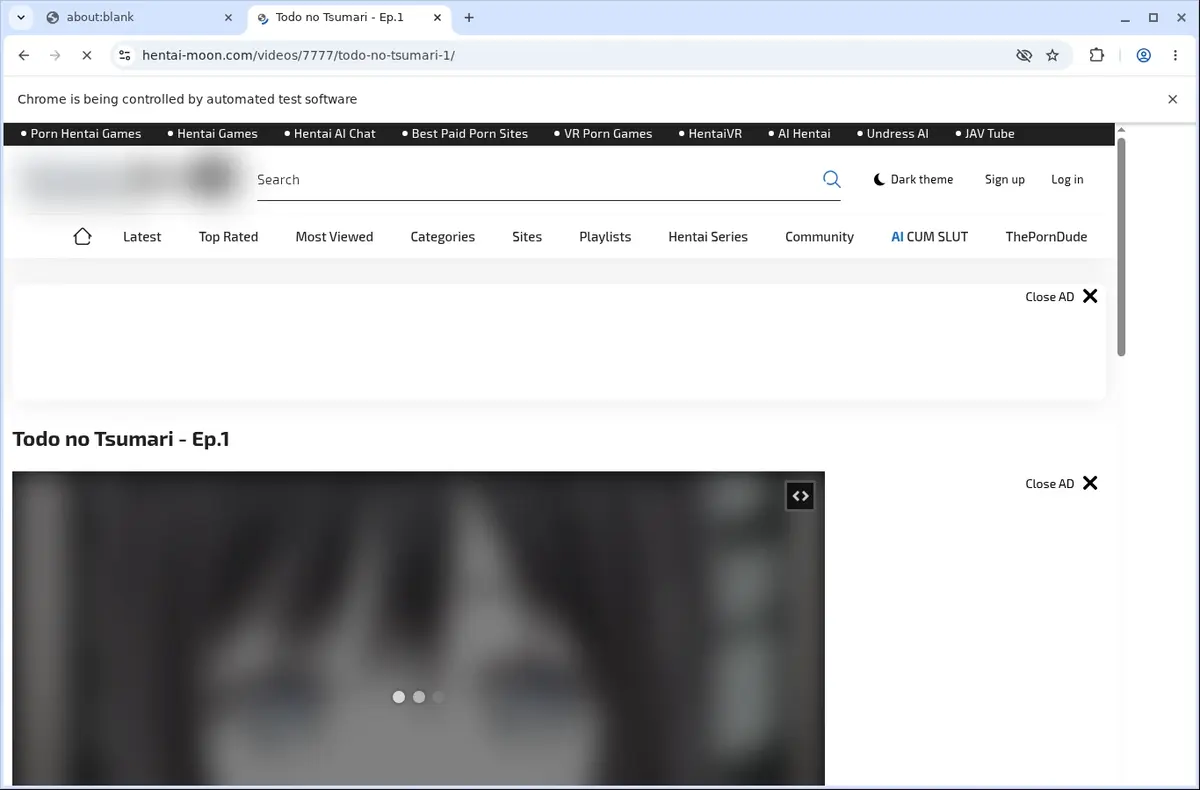The image size is (1200, 790).
Task: Open Chrome three-dot menu
Action: pyautogui.click(x=1175, y=56)
